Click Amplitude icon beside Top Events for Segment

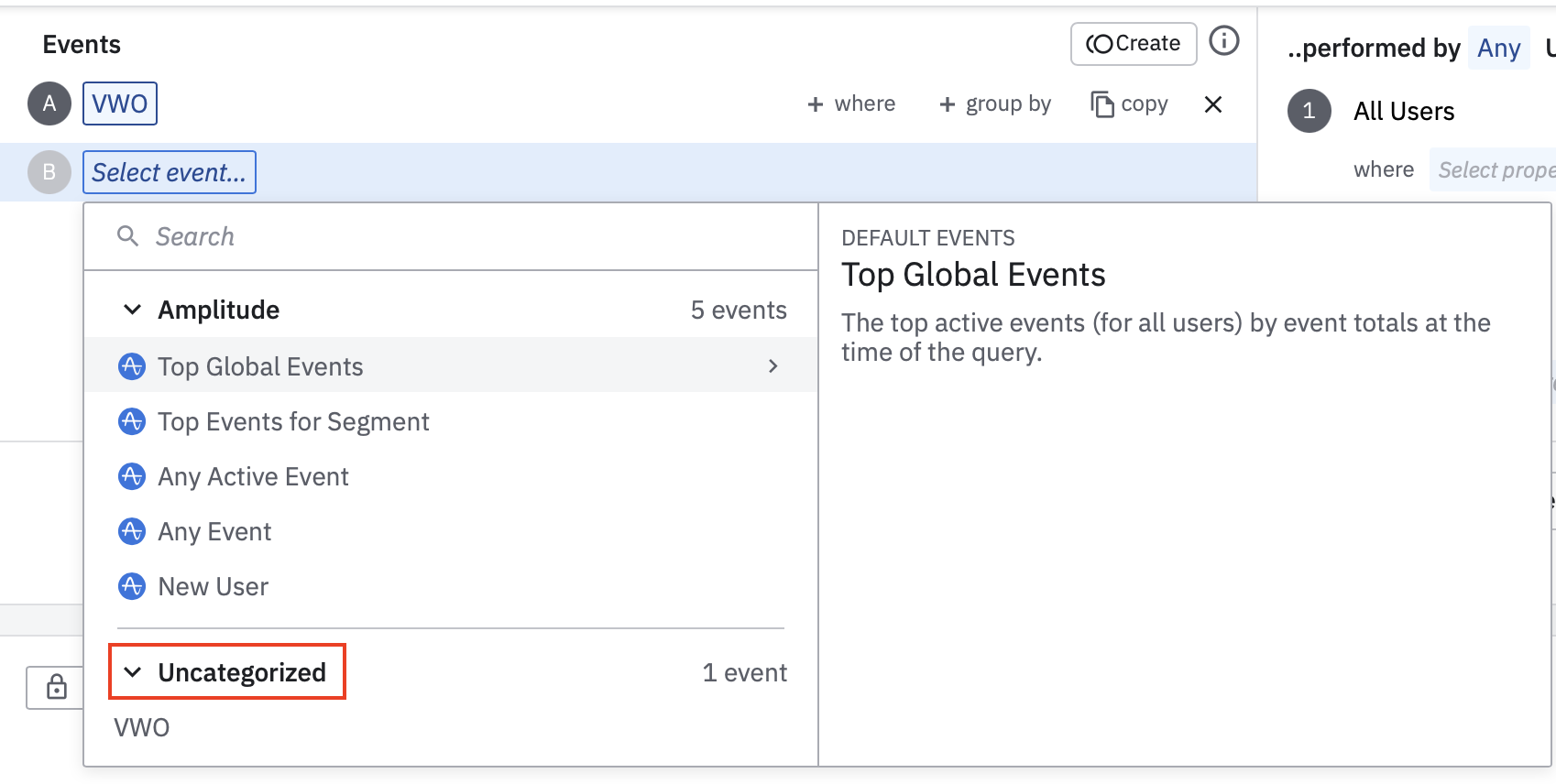(x=132, y=421)
